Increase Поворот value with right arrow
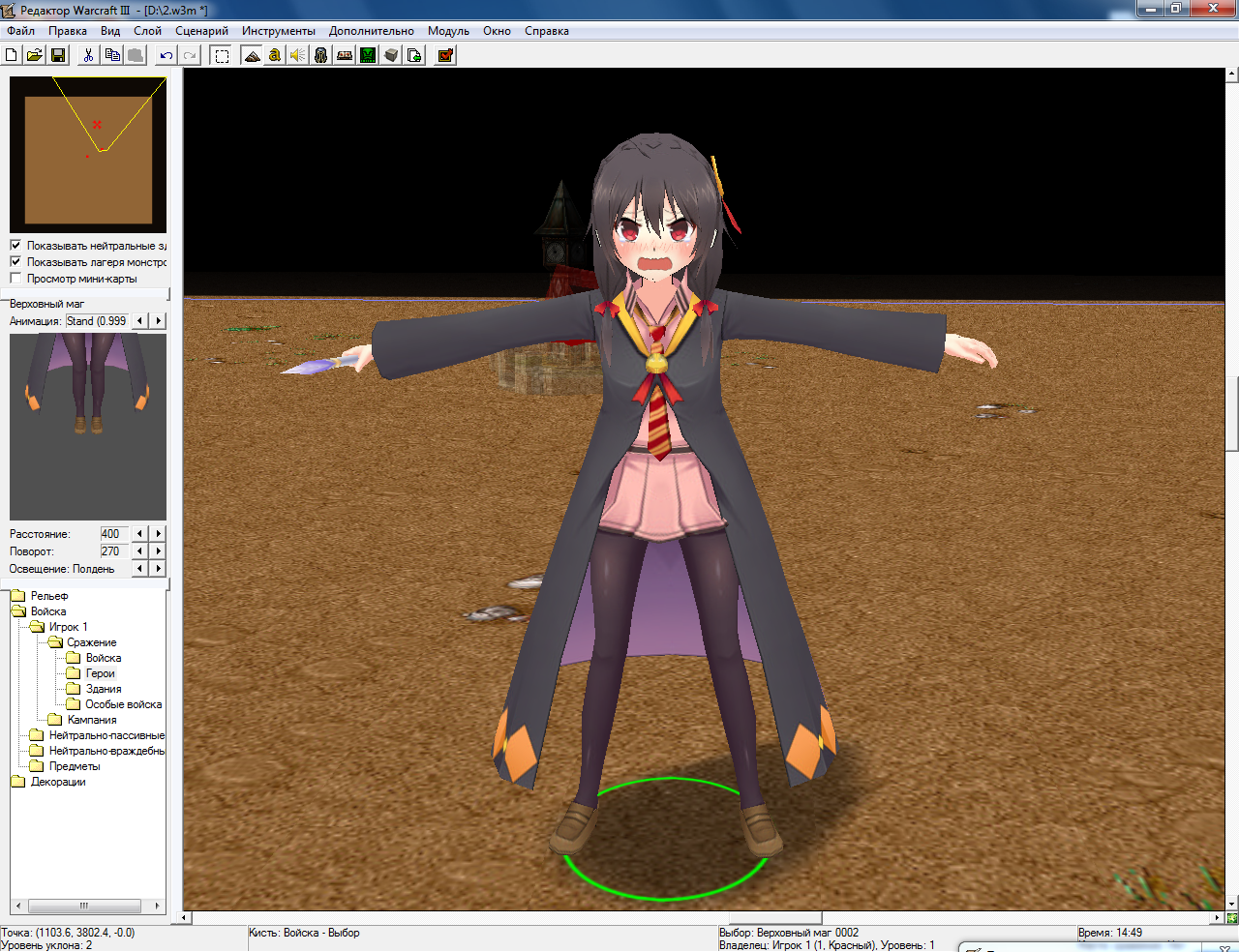The image size is (1239, 952). 159,551
